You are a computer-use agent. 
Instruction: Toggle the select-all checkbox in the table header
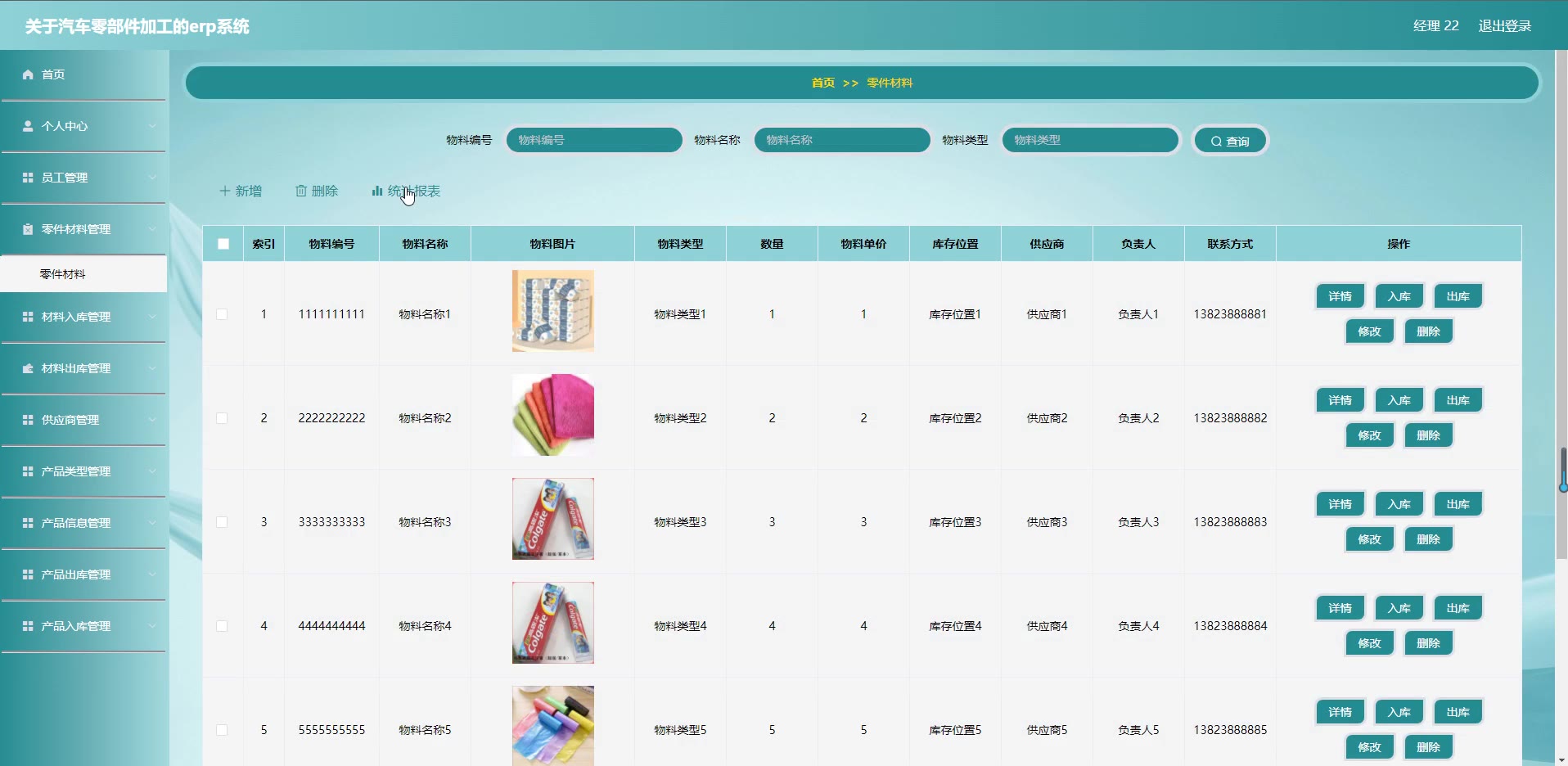click(223, 244)
